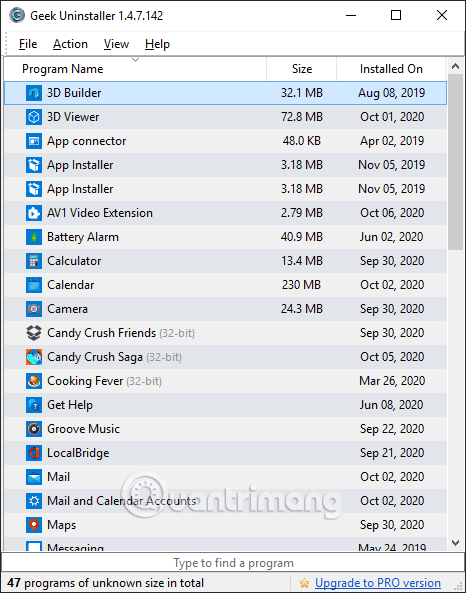Image resolution: width=466 pixels, height=593 pixels.
Task: Open the Action menu
Action: [70, 44]
